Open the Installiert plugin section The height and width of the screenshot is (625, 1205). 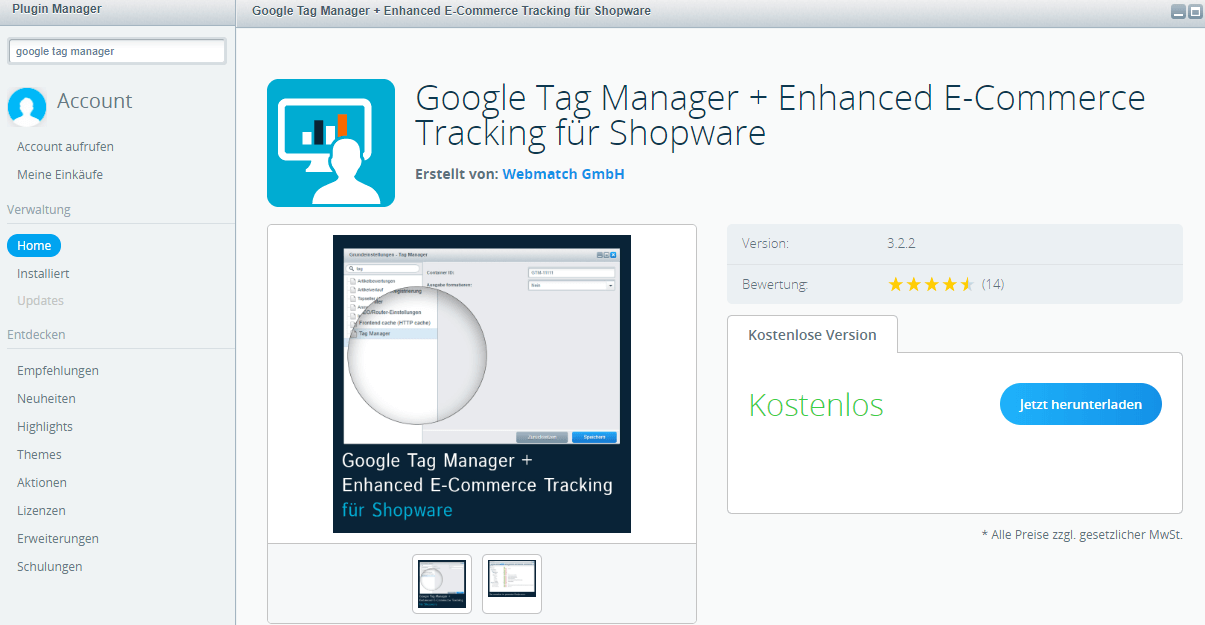(44, 273)
